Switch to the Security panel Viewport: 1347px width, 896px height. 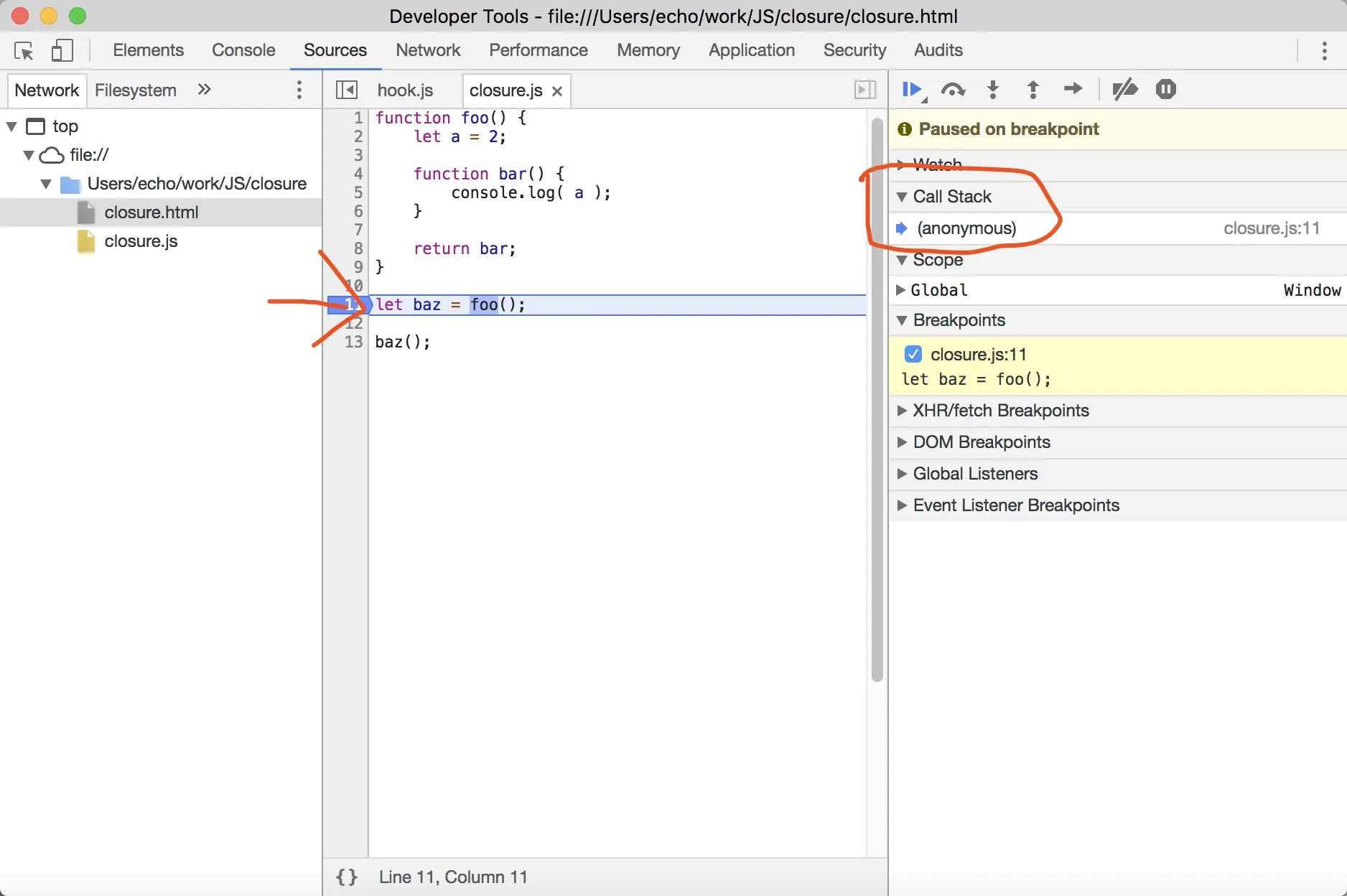pyautogui.click(x=854, y=50)
